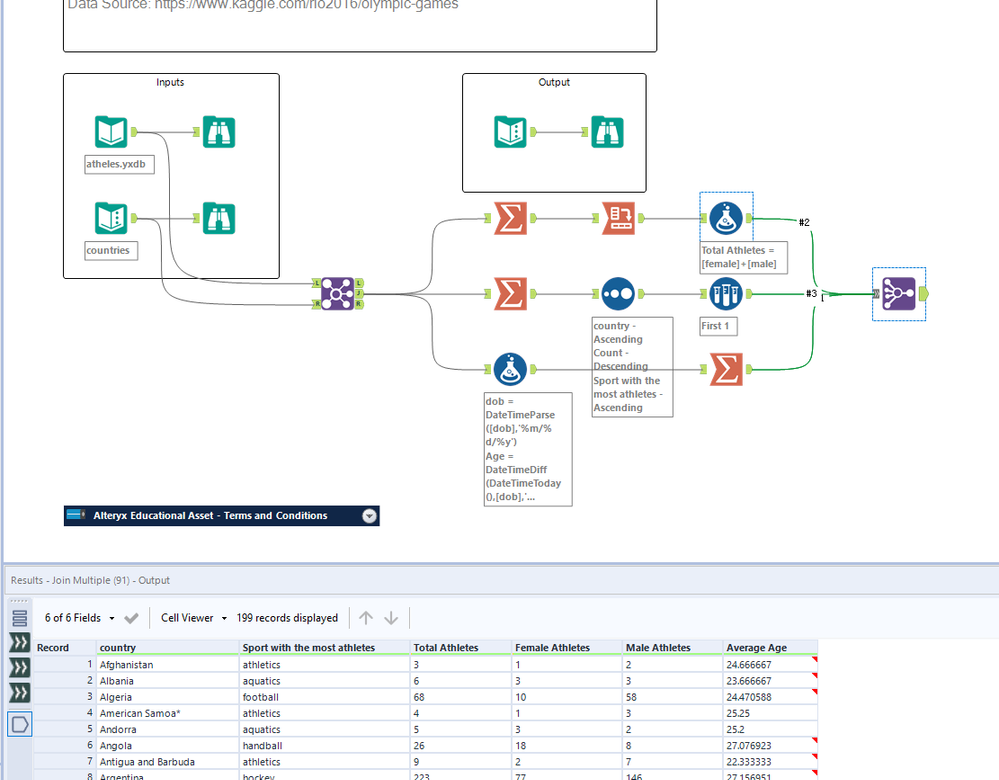999x780 pixels.
Task: Select the Andorra country cell
Action: coord(168,730)
